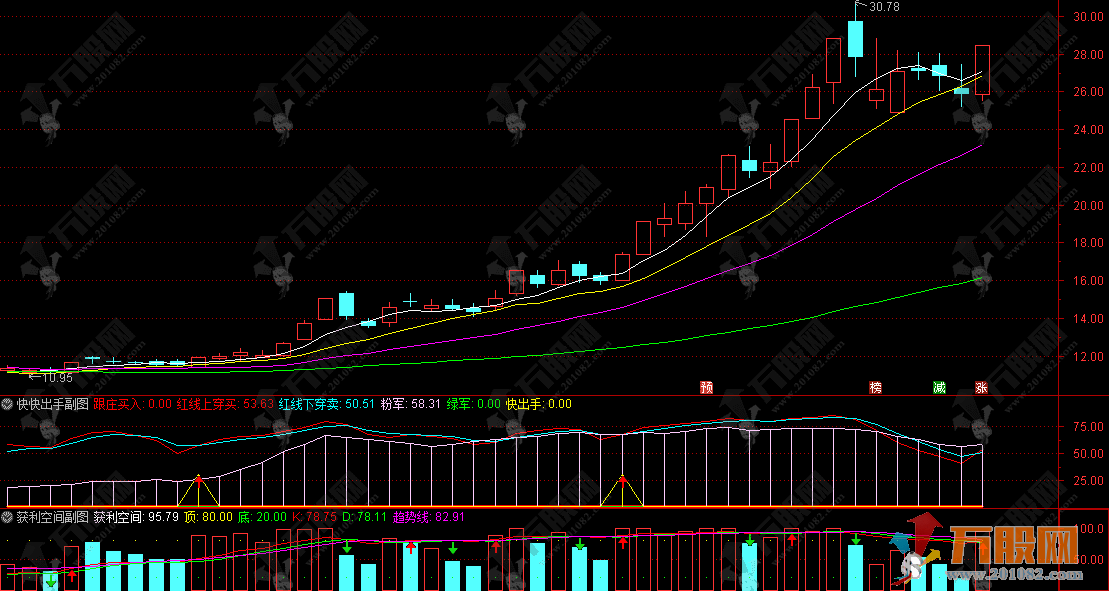Click the red 涨 info marker
The height and width of the screenshot is (591, 1109).
[x=982, y=387]
